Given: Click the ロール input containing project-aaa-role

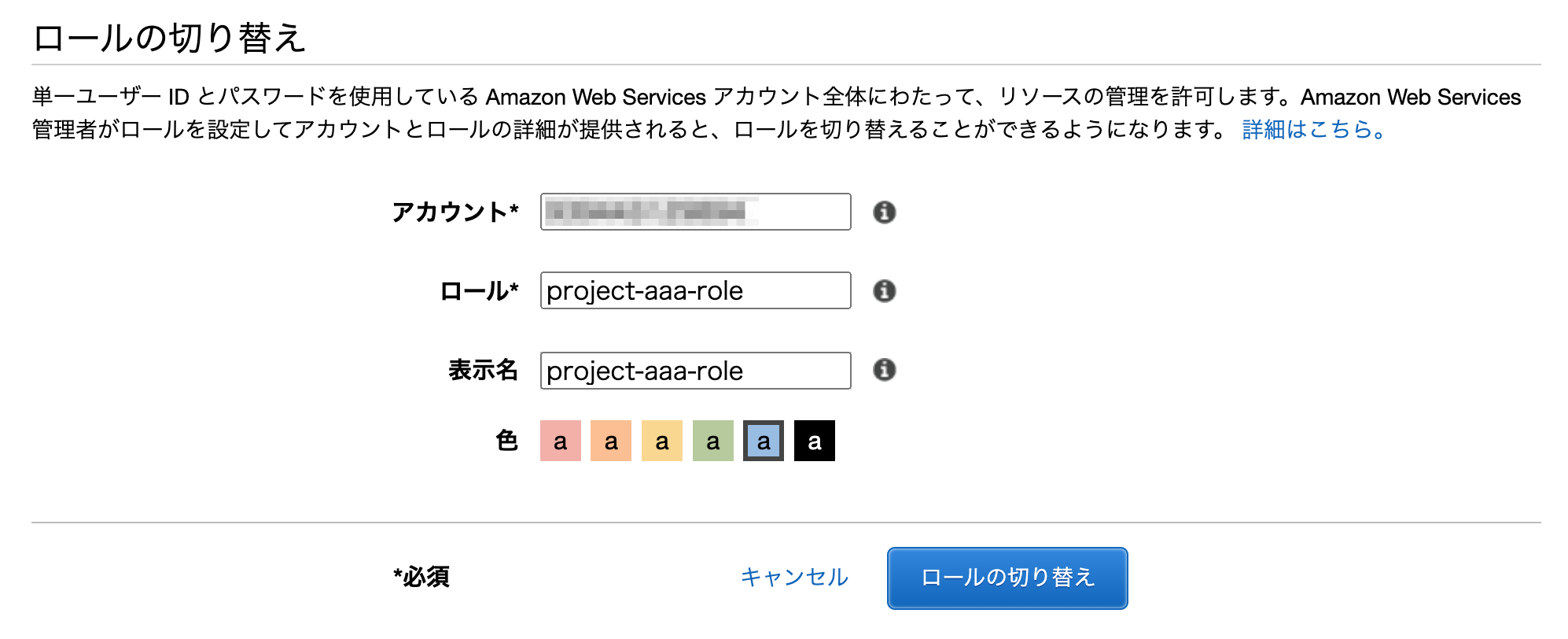Looking at the screenshot, I should click(x=694, y=290).
